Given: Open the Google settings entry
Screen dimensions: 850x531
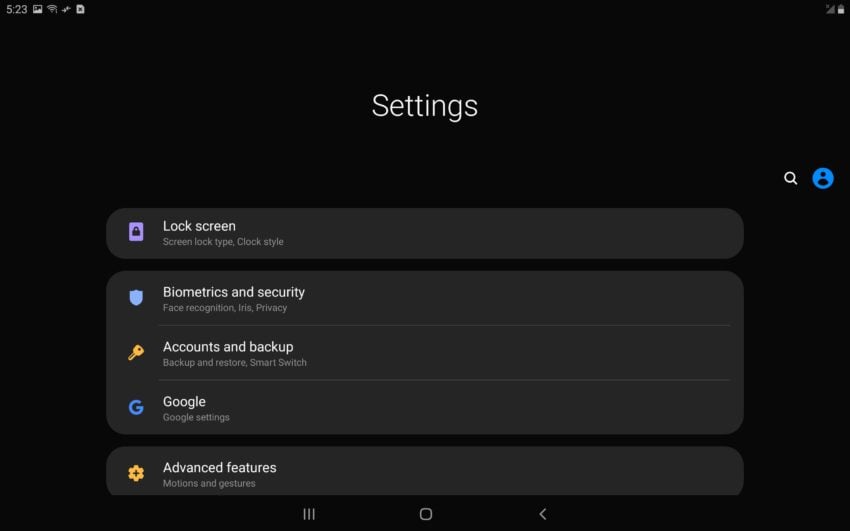Looking at the screenshot, I should 425,407.
